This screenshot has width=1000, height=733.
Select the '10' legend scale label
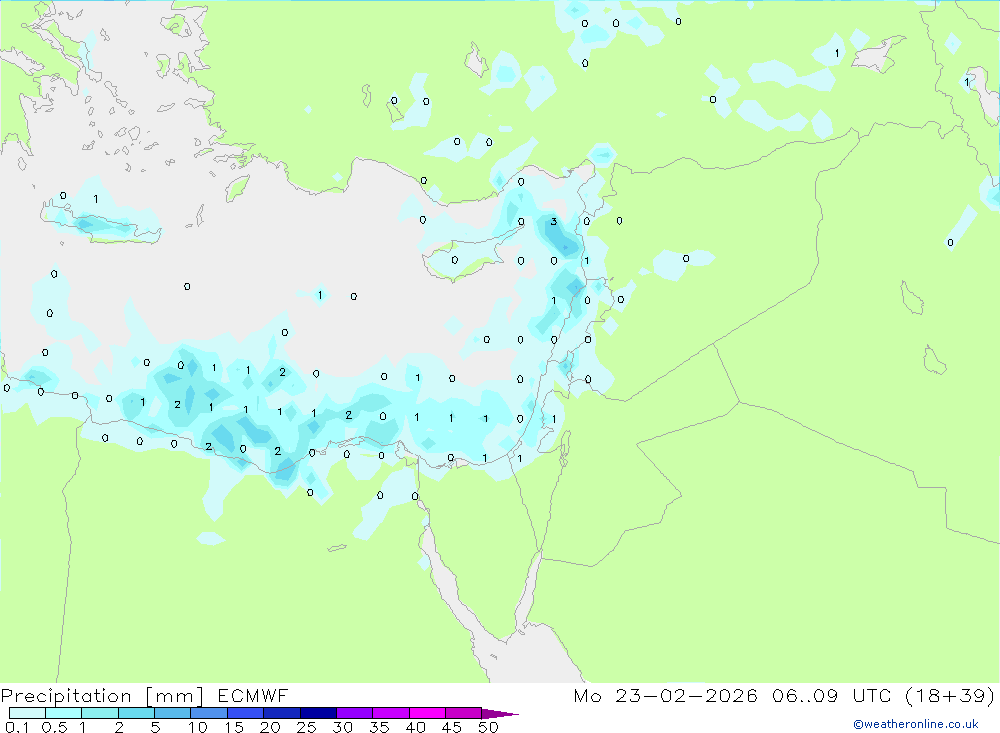point(198,727)
